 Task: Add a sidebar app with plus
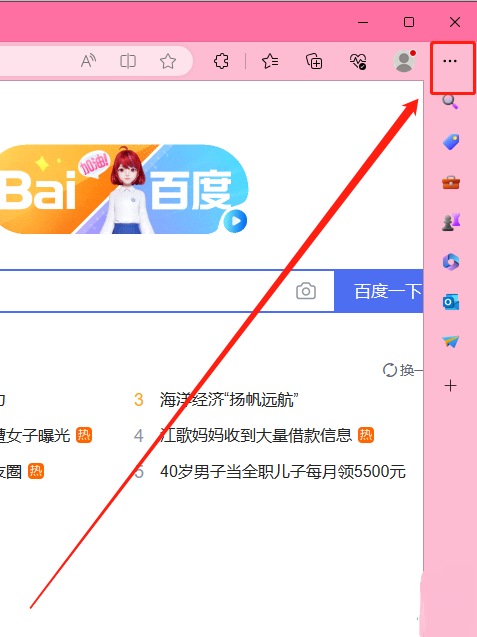451,386
